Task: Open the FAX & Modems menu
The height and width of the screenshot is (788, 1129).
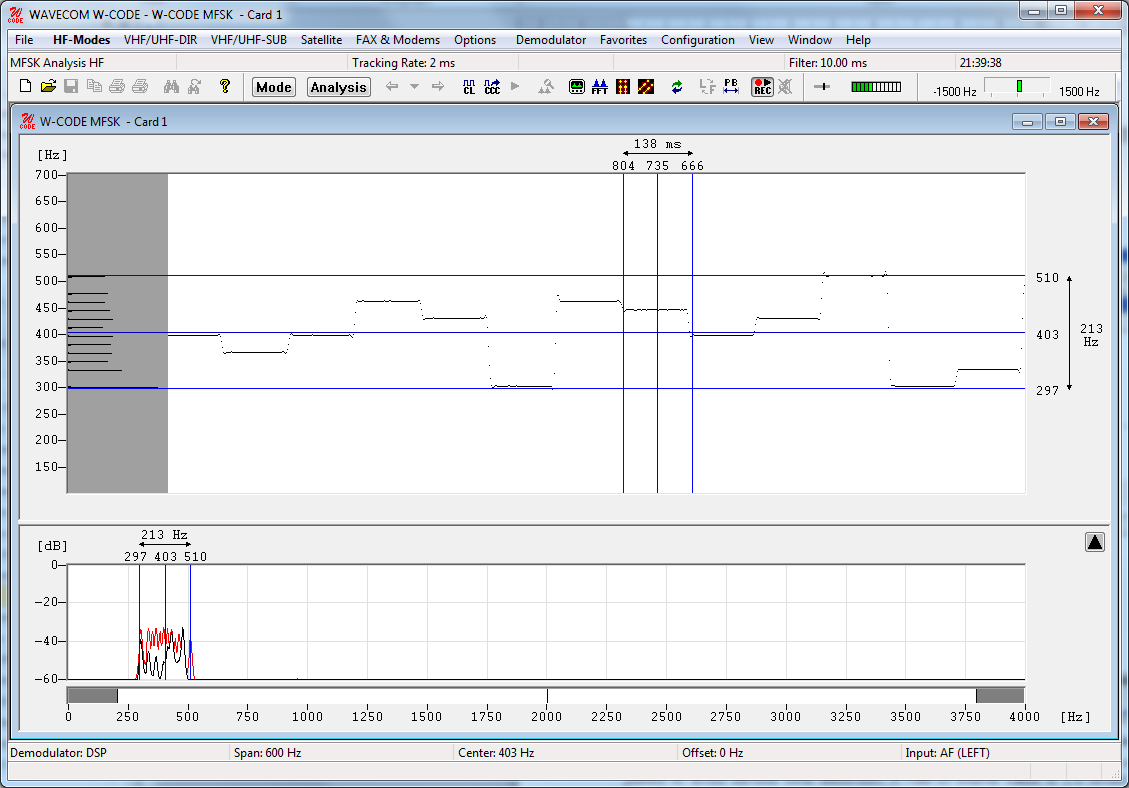Action: [398, 40]
